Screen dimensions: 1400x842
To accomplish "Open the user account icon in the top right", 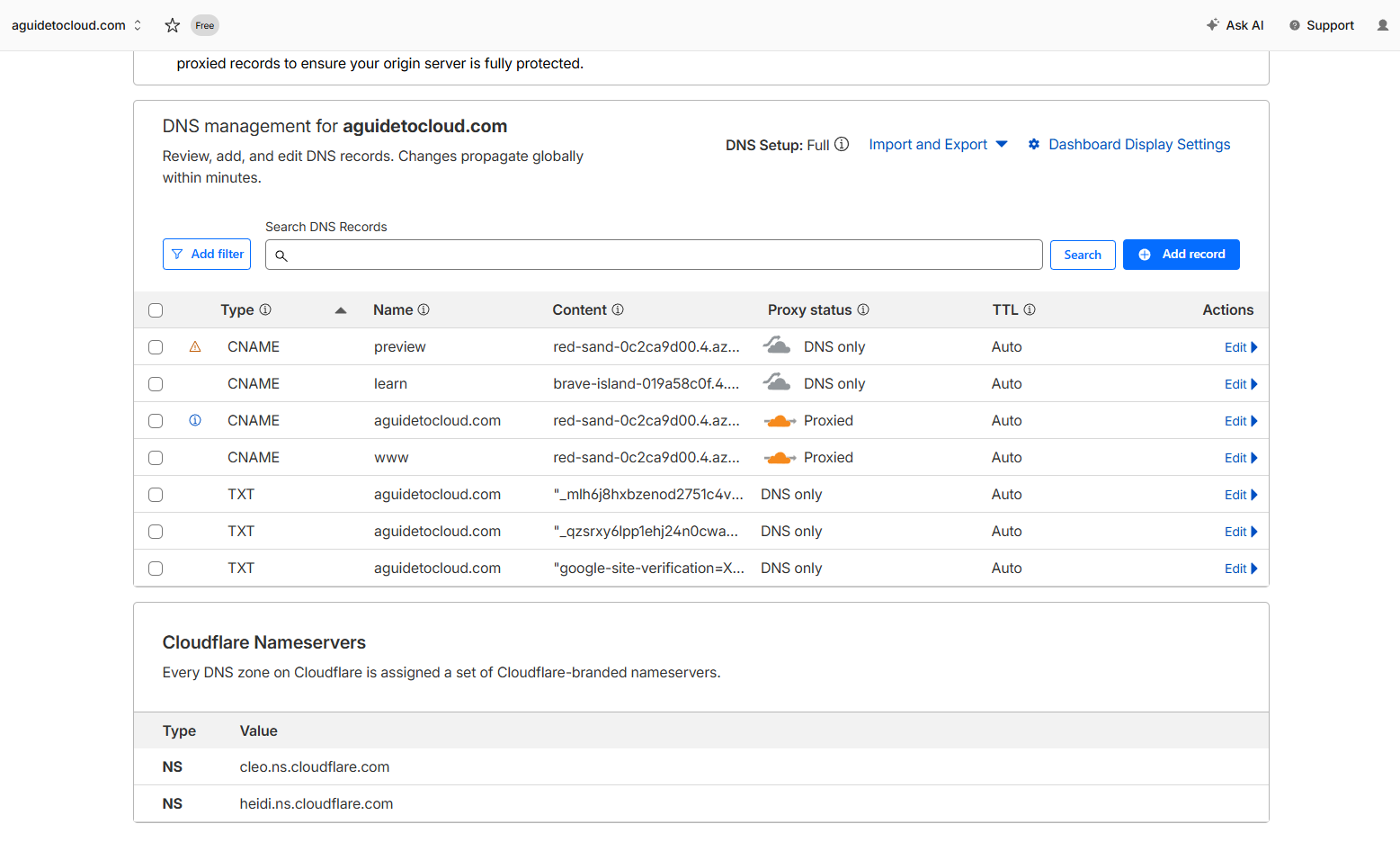I will (1382, 25).
